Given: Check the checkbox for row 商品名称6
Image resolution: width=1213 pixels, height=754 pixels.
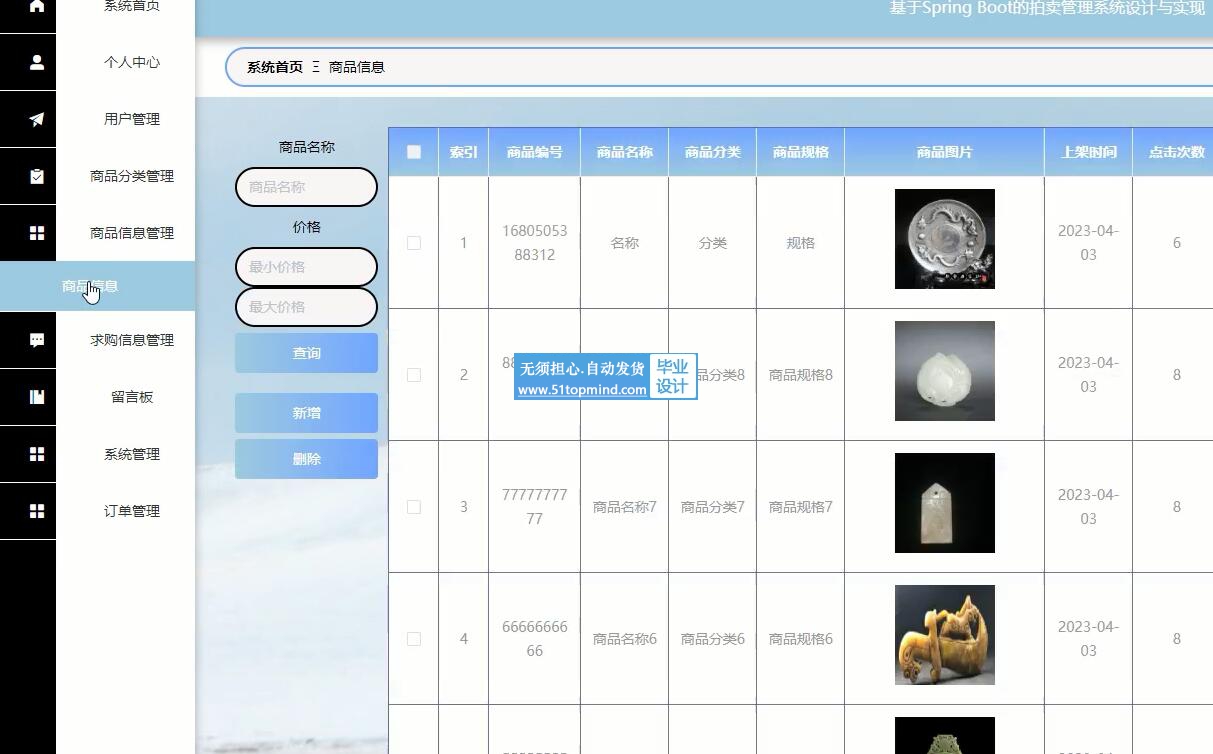Looking at the screenshot, I should coord(414,639).
